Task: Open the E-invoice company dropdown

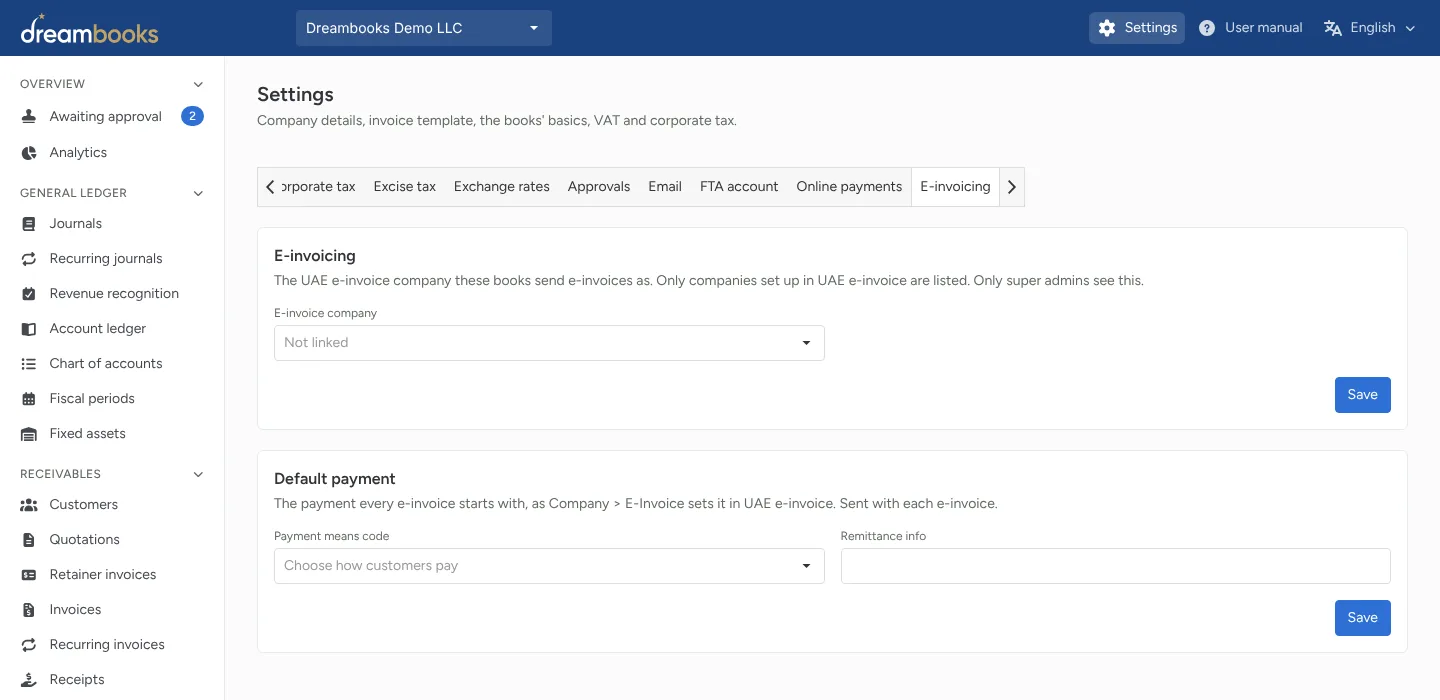Action: point(549,343)
